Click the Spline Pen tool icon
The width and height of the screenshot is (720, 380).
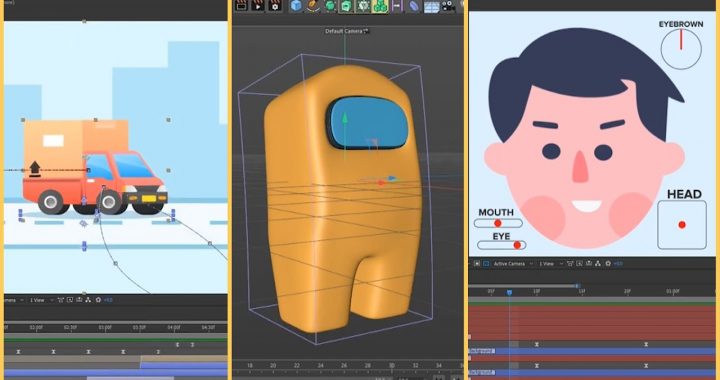(313, 6)
